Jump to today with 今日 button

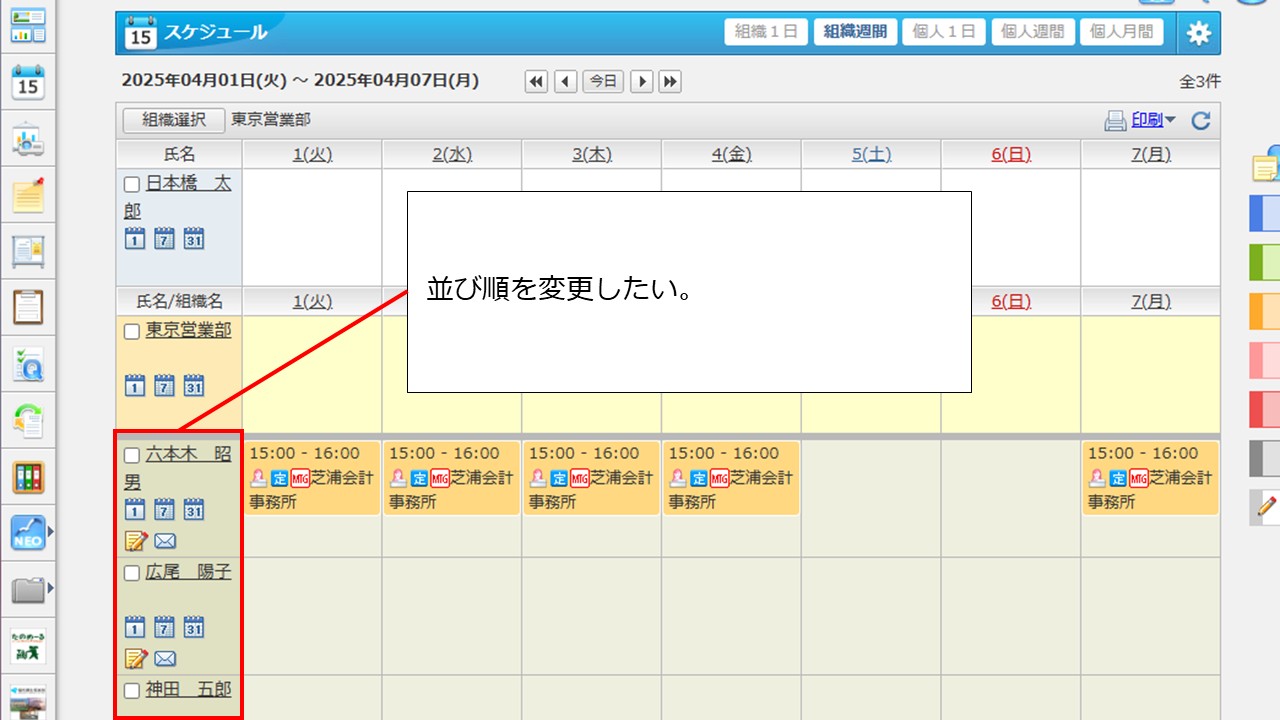(x=603, y=82)
